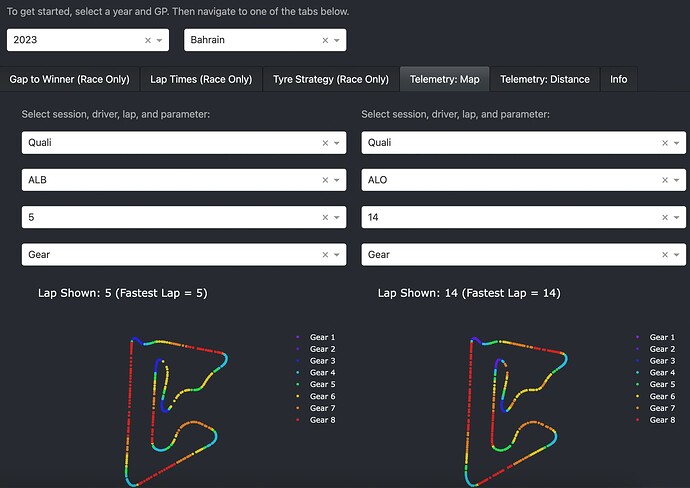Toggle Gear 5 in right legend
The height and width of the screenshot is (488, 690).
656,384
